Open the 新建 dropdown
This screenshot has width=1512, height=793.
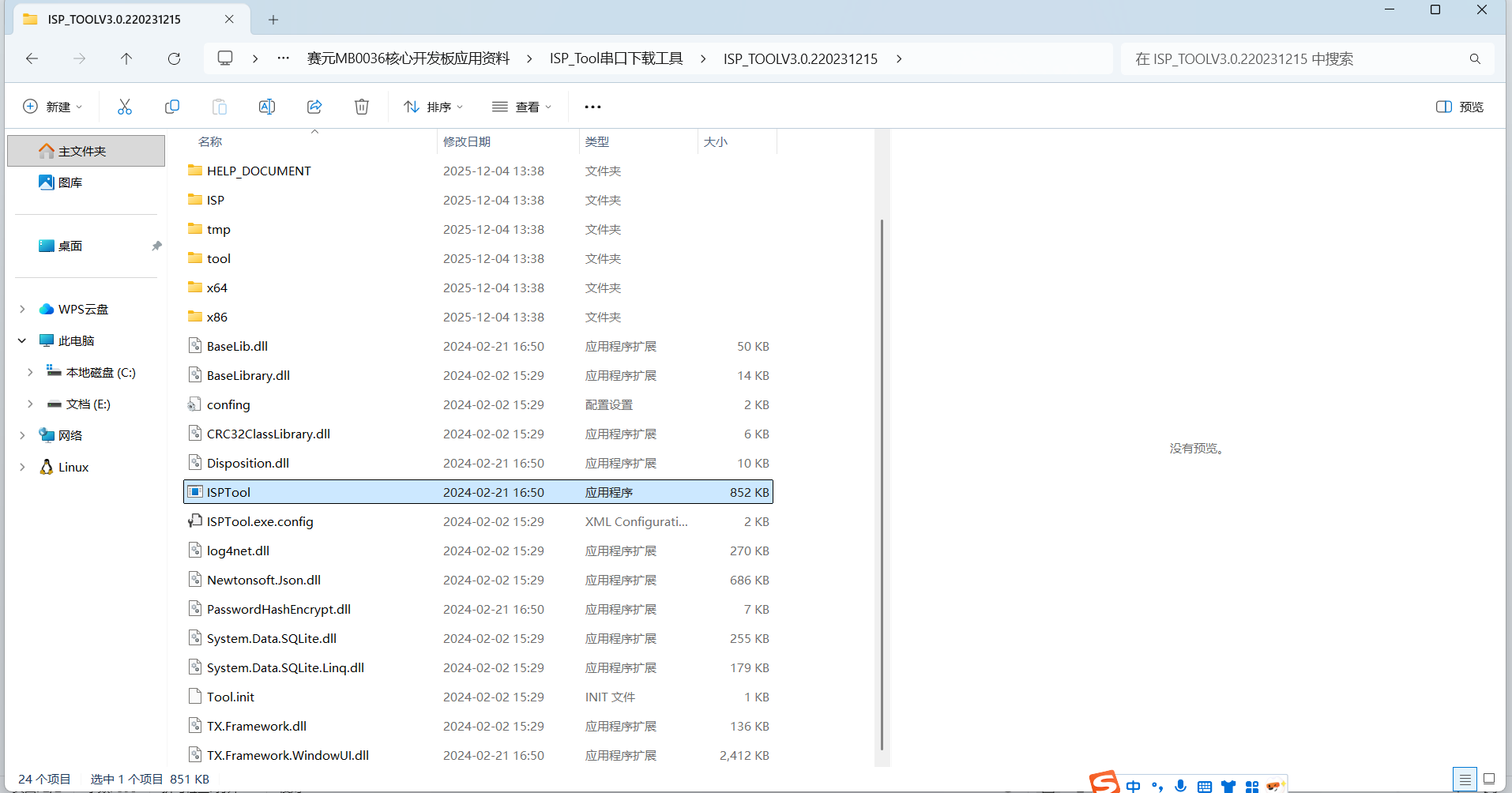click(52, 107)
